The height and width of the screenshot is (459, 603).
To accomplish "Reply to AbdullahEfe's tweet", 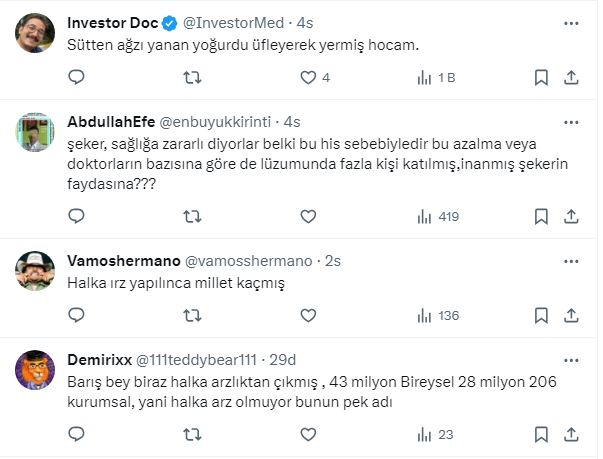I will click(x=76, y=215).
